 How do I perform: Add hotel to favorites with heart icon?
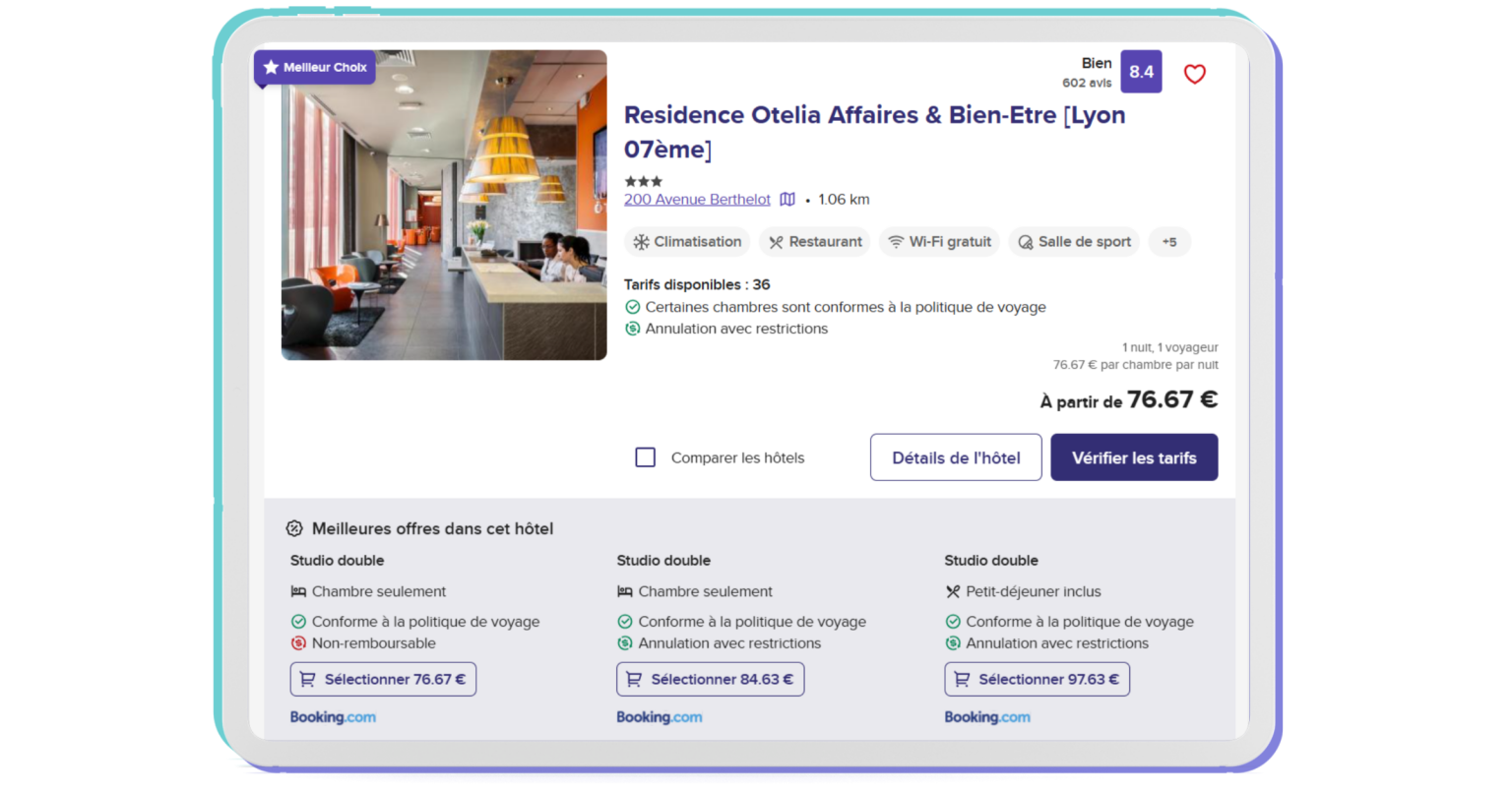click(x=1194, y=74)
